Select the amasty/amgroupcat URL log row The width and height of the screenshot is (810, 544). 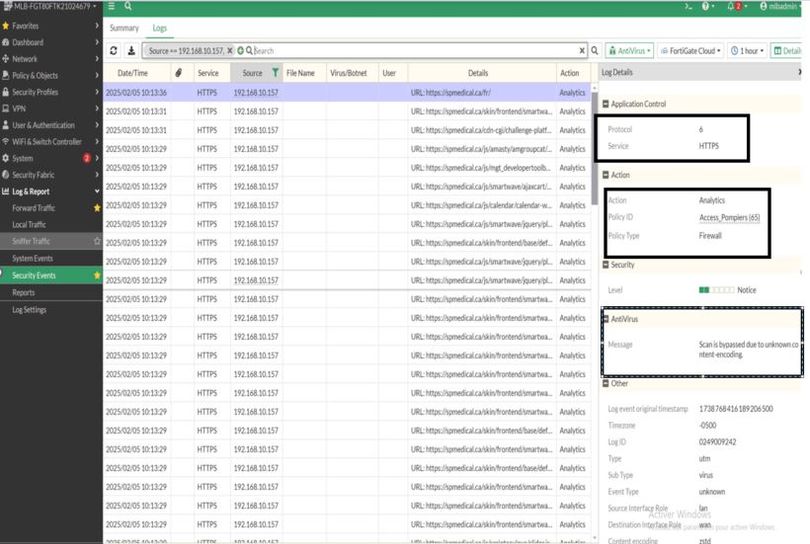pos(347,149)
